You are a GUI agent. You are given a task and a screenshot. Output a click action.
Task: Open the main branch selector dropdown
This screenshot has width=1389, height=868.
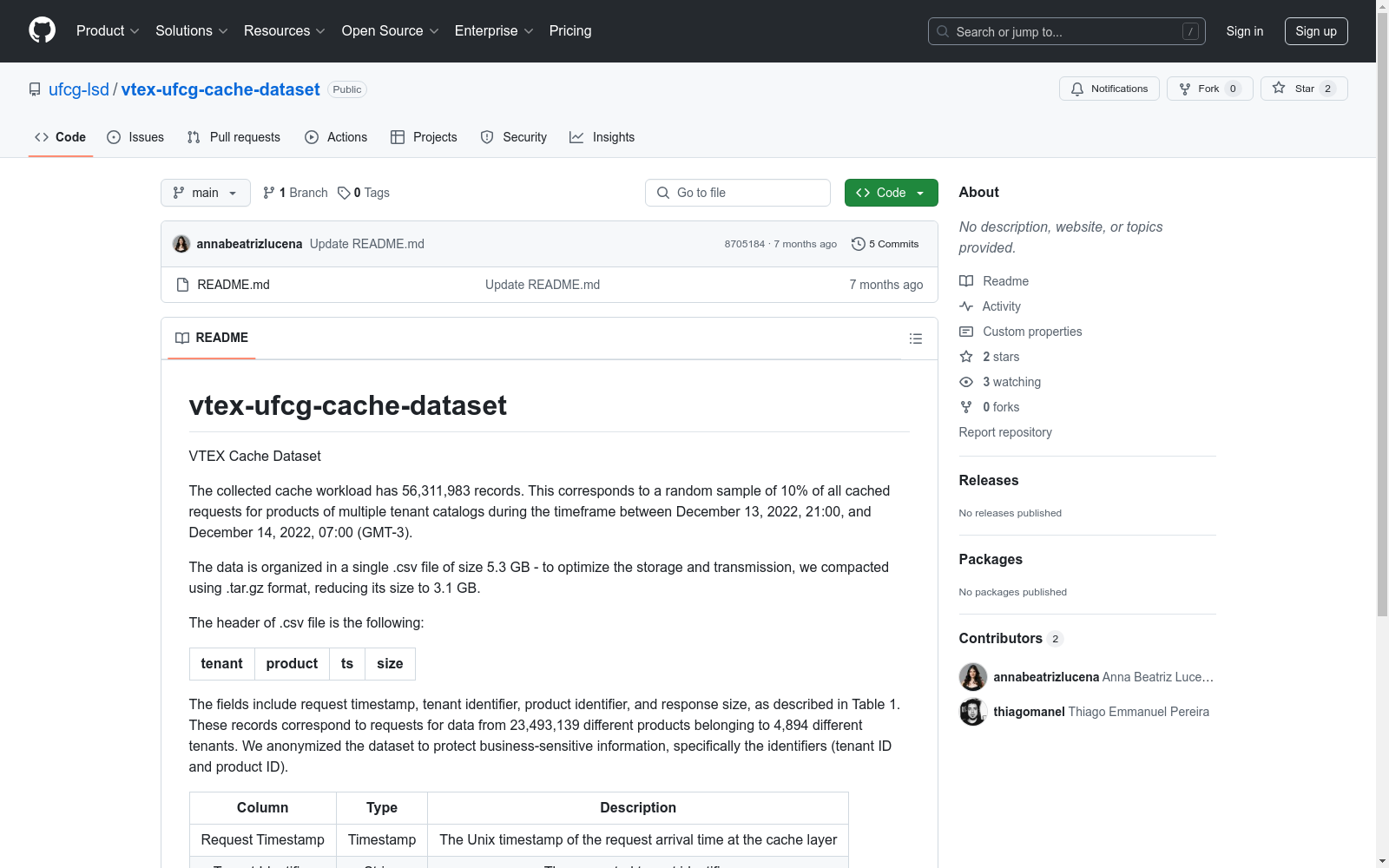(x=206, y=193)
